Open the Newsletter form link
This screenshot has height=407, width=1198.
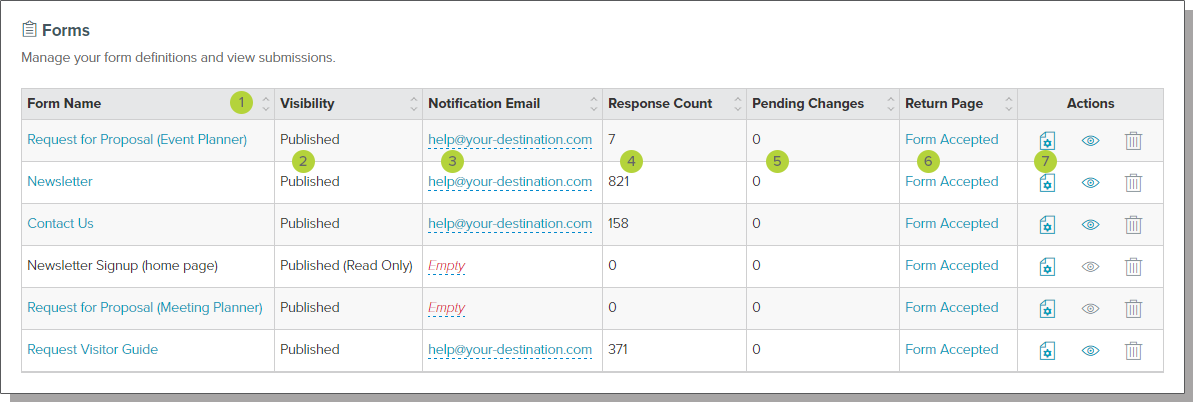(x=60, y=182)
